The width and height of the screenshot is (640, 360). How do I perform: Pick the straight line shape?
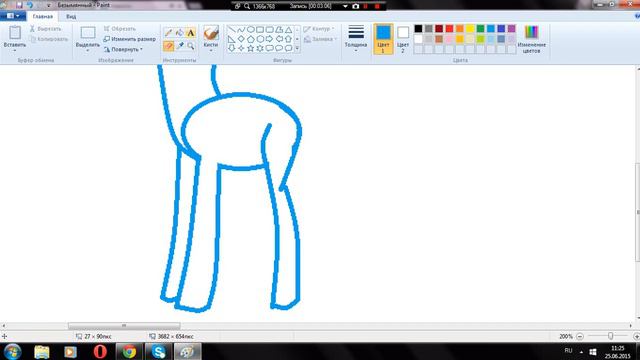(231, 30)
